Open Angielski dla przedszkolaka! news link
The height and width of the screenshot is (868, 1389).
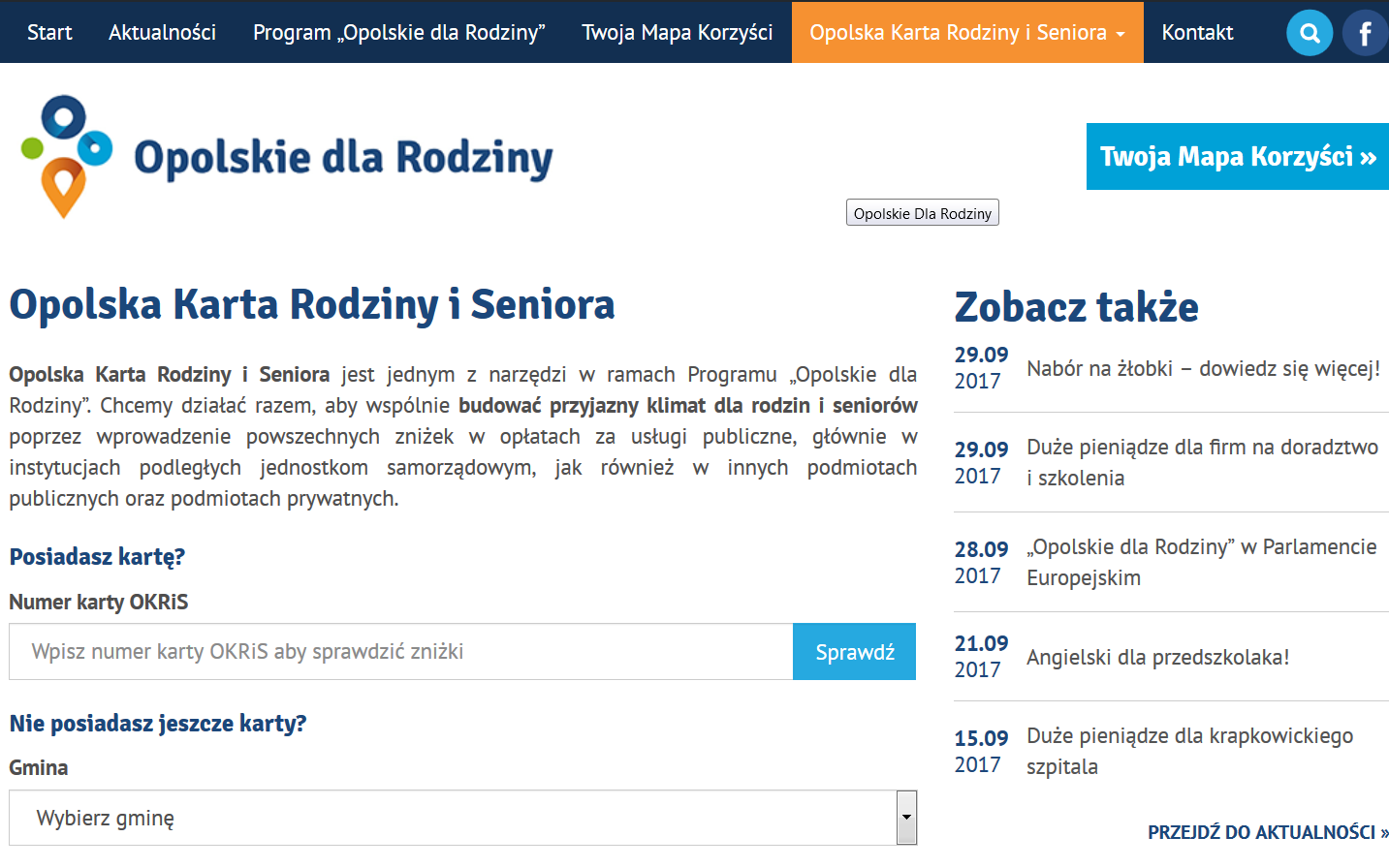coord(1157,657)
